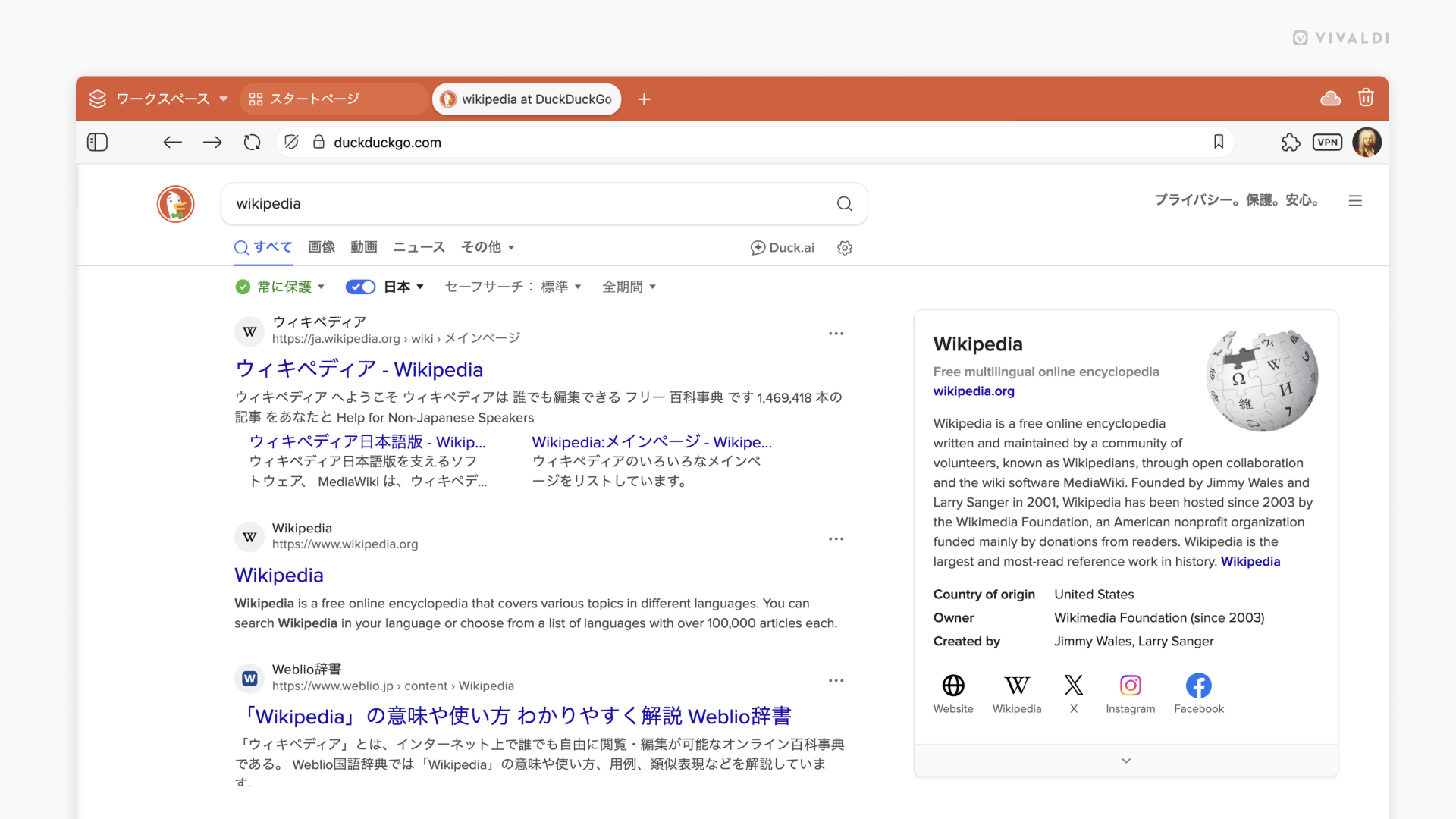Expand the ワークスペース dropdown arrow
The image size is (1456, 819).
click(224, 99)
